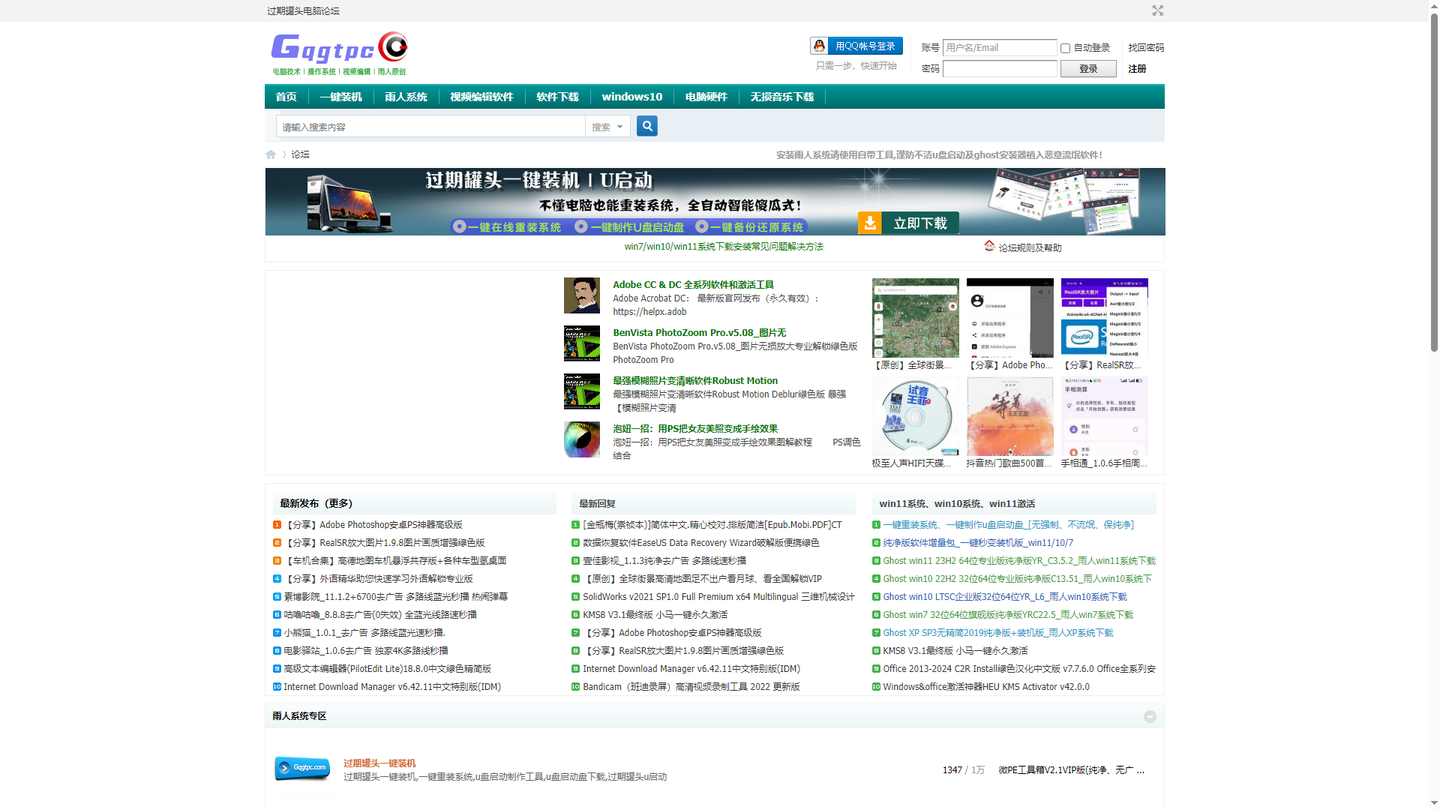Open the 视频编辑软件 nav menu
This screenshot has width=1440, height=810.
click(x=481, y=97)
